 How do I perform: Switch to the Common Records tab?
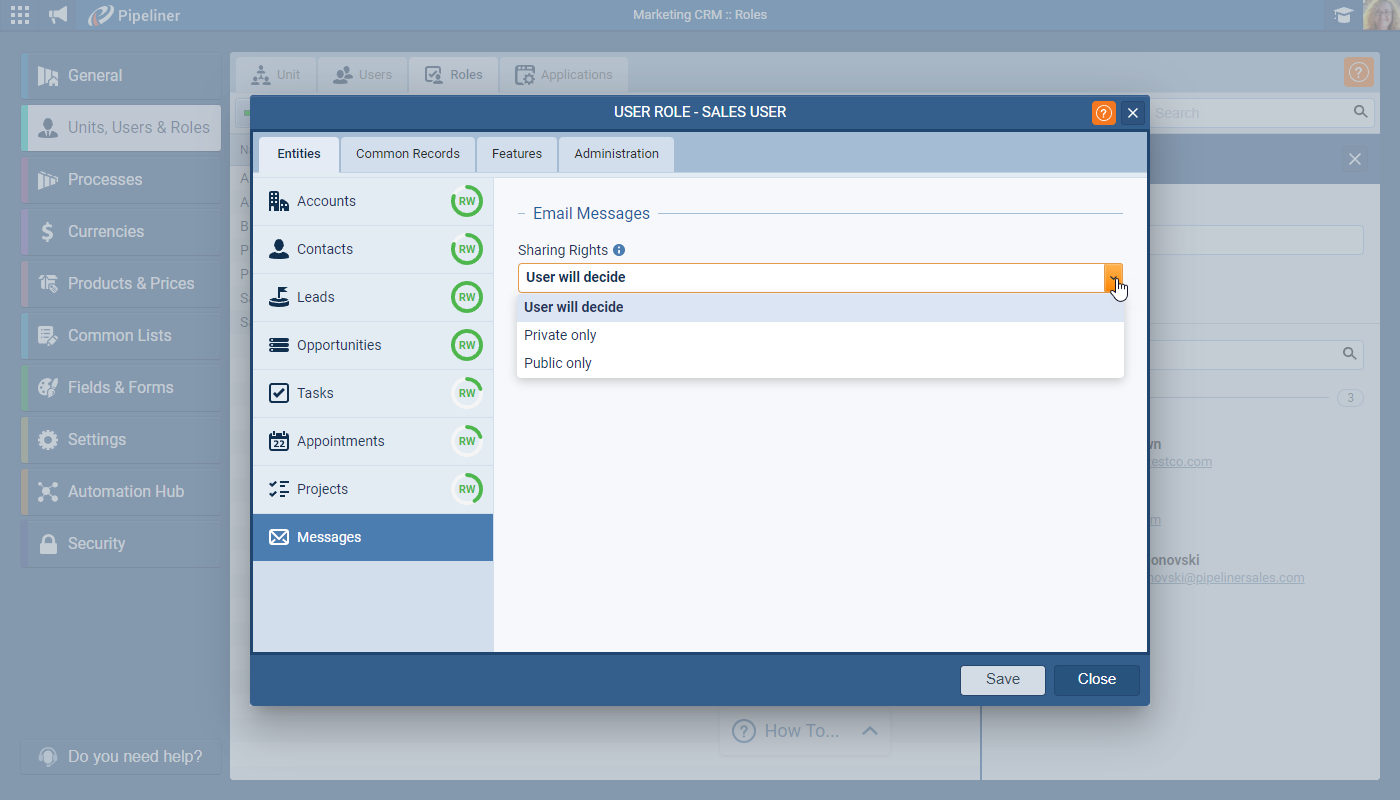[x=408, y=154]
